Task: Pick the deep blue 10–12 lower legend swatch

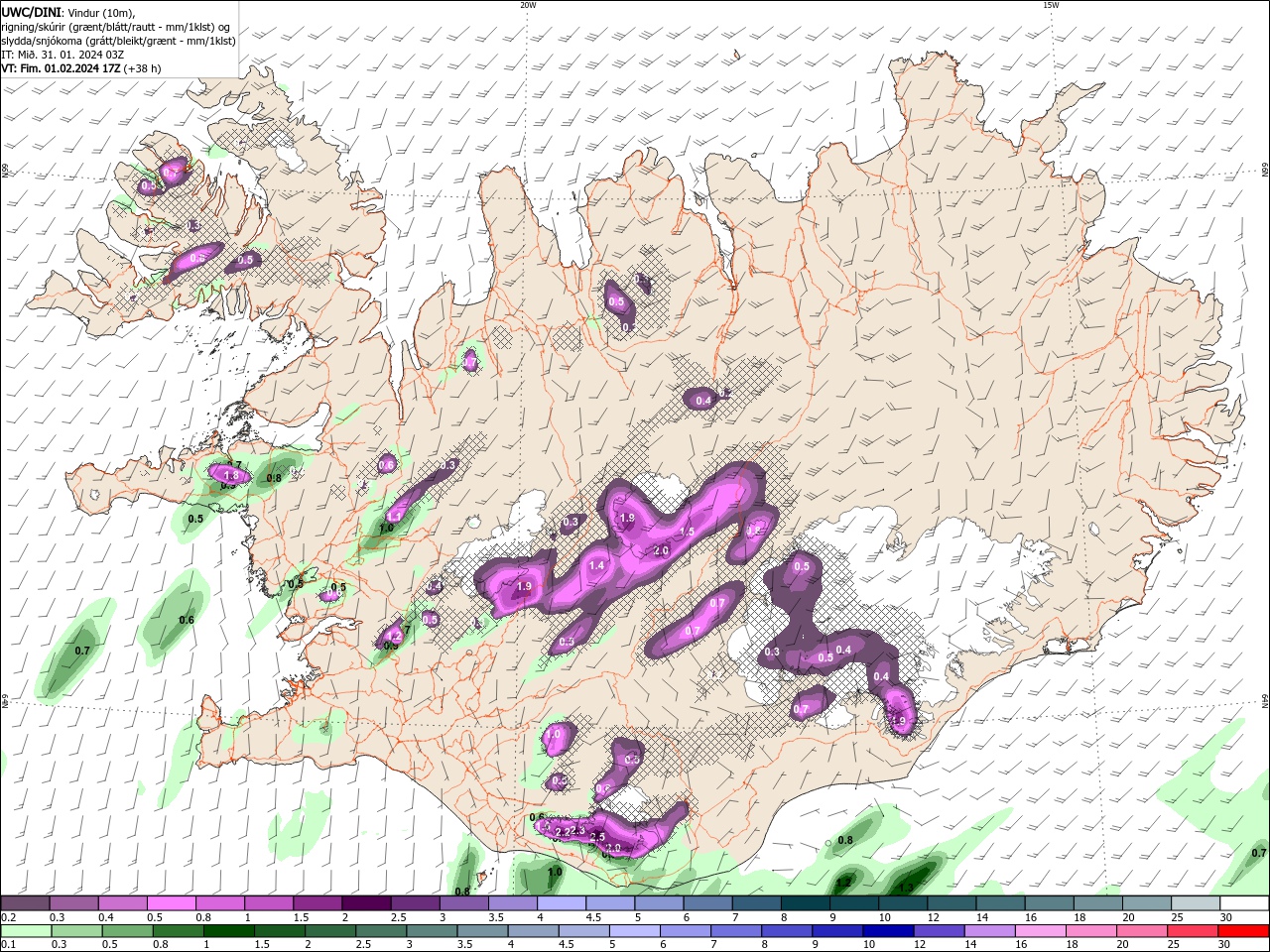Action: 888,931
